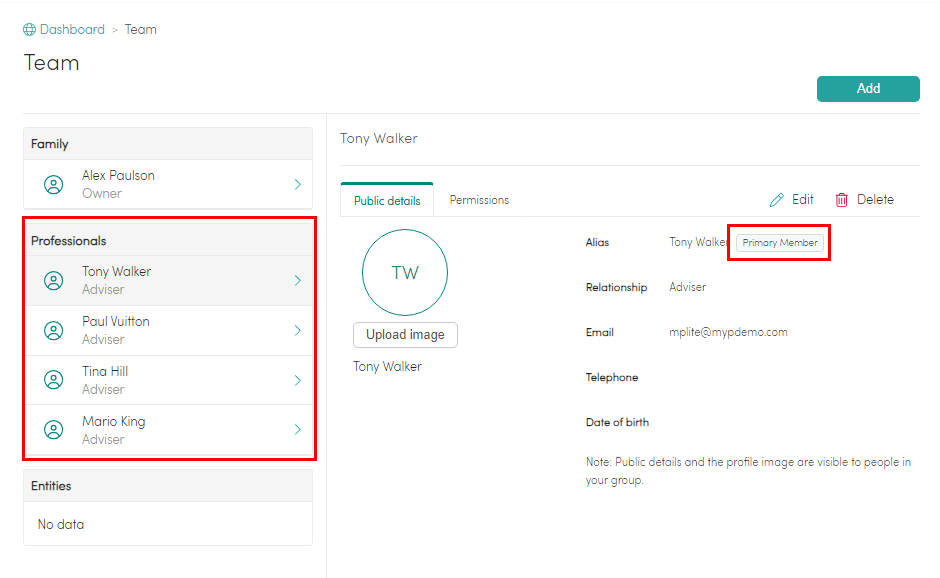
Task: Switch to the Permissions tab
Action: point(479,200)
